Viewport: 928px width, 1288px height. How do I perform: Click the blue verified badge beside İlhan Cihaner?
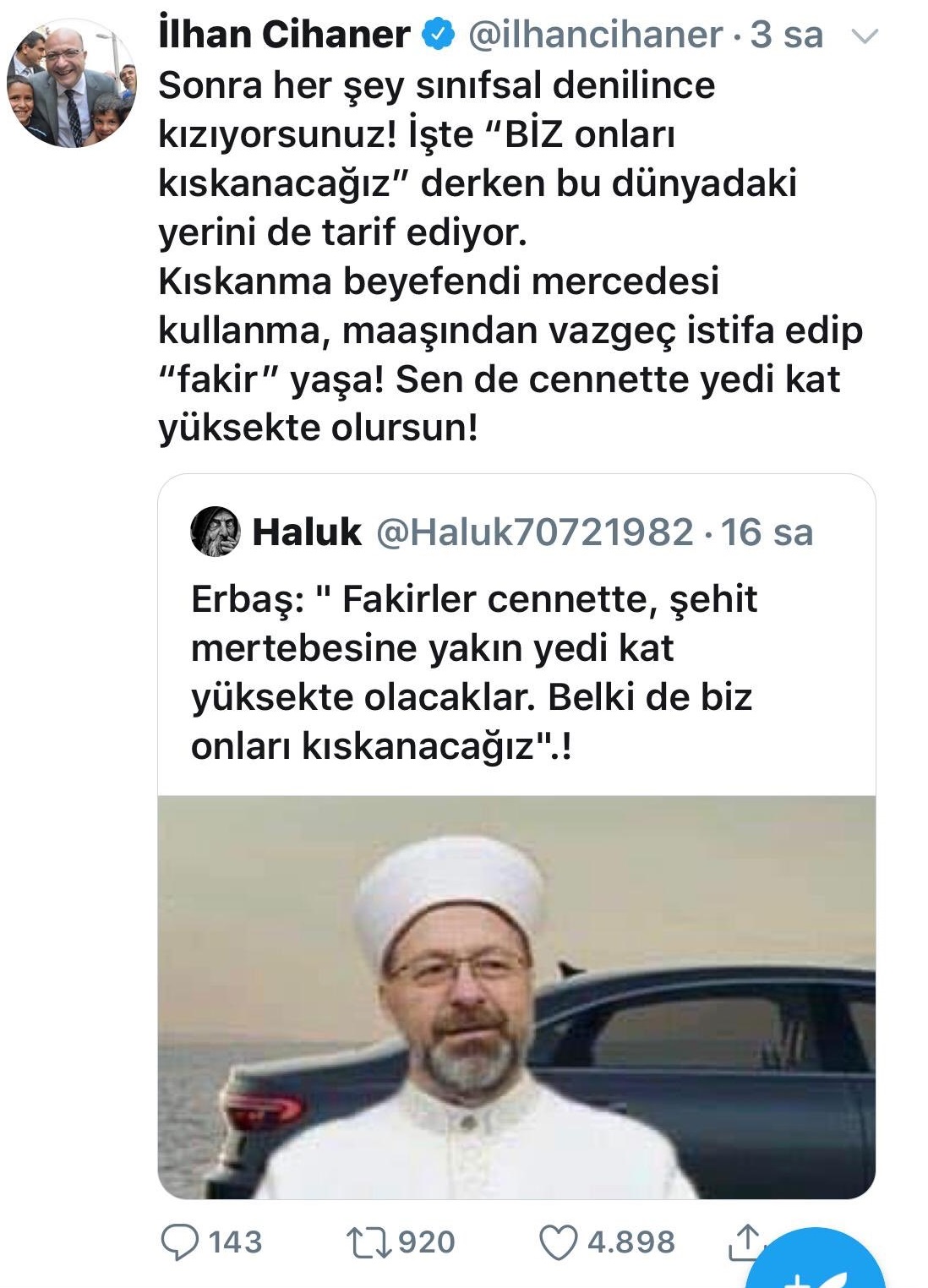[x=437, y=35]
